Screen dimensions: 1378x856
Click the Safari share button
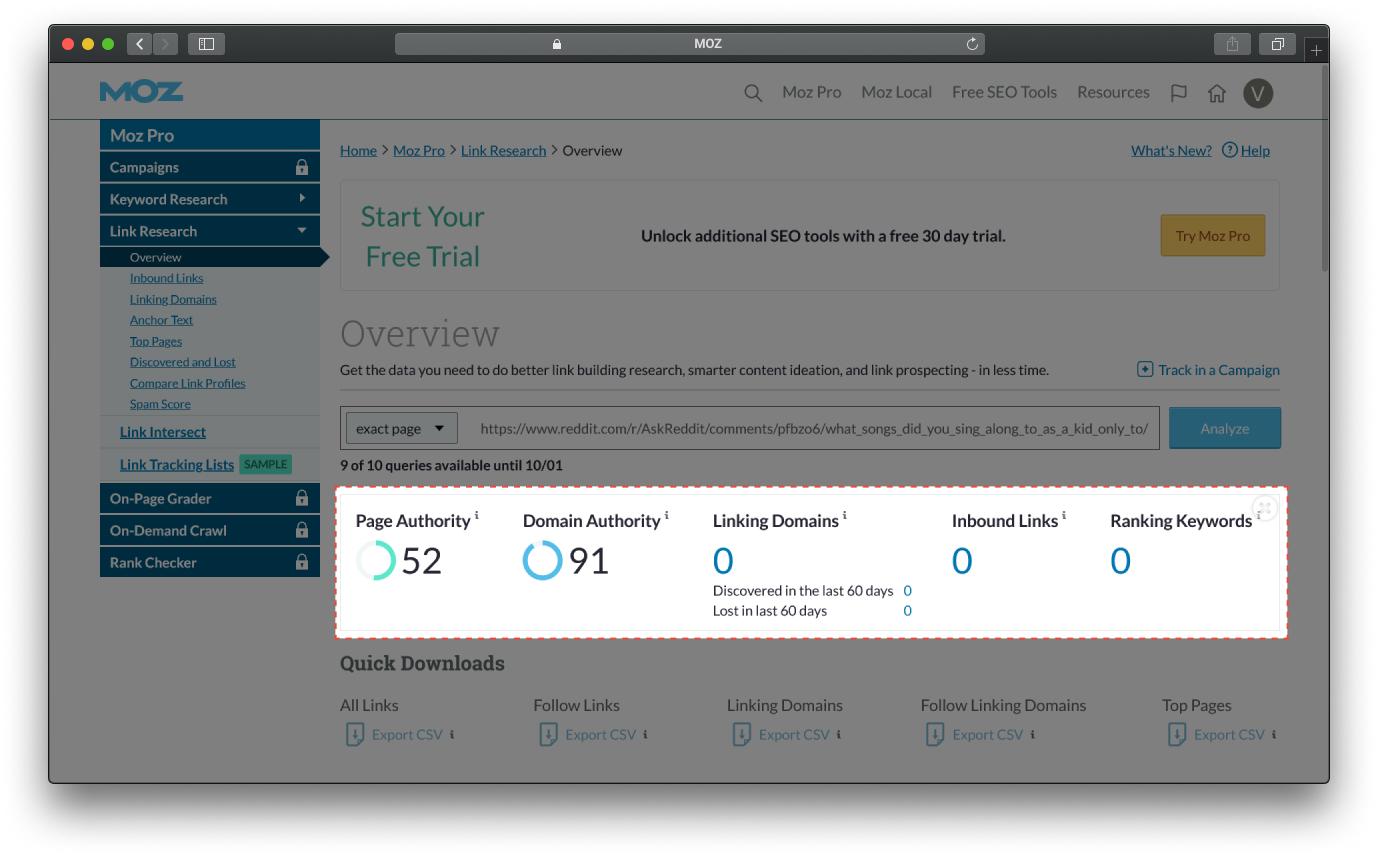[1232, 44]
